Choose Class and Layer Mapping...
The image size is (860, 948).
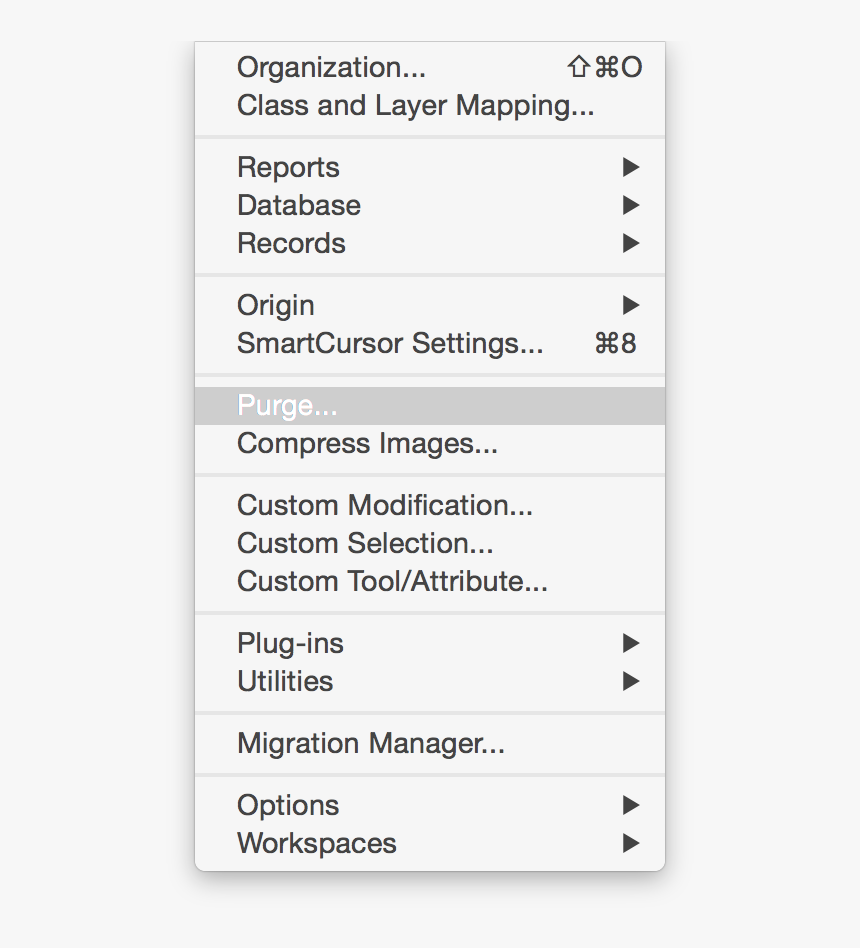(x=415, y=106)
